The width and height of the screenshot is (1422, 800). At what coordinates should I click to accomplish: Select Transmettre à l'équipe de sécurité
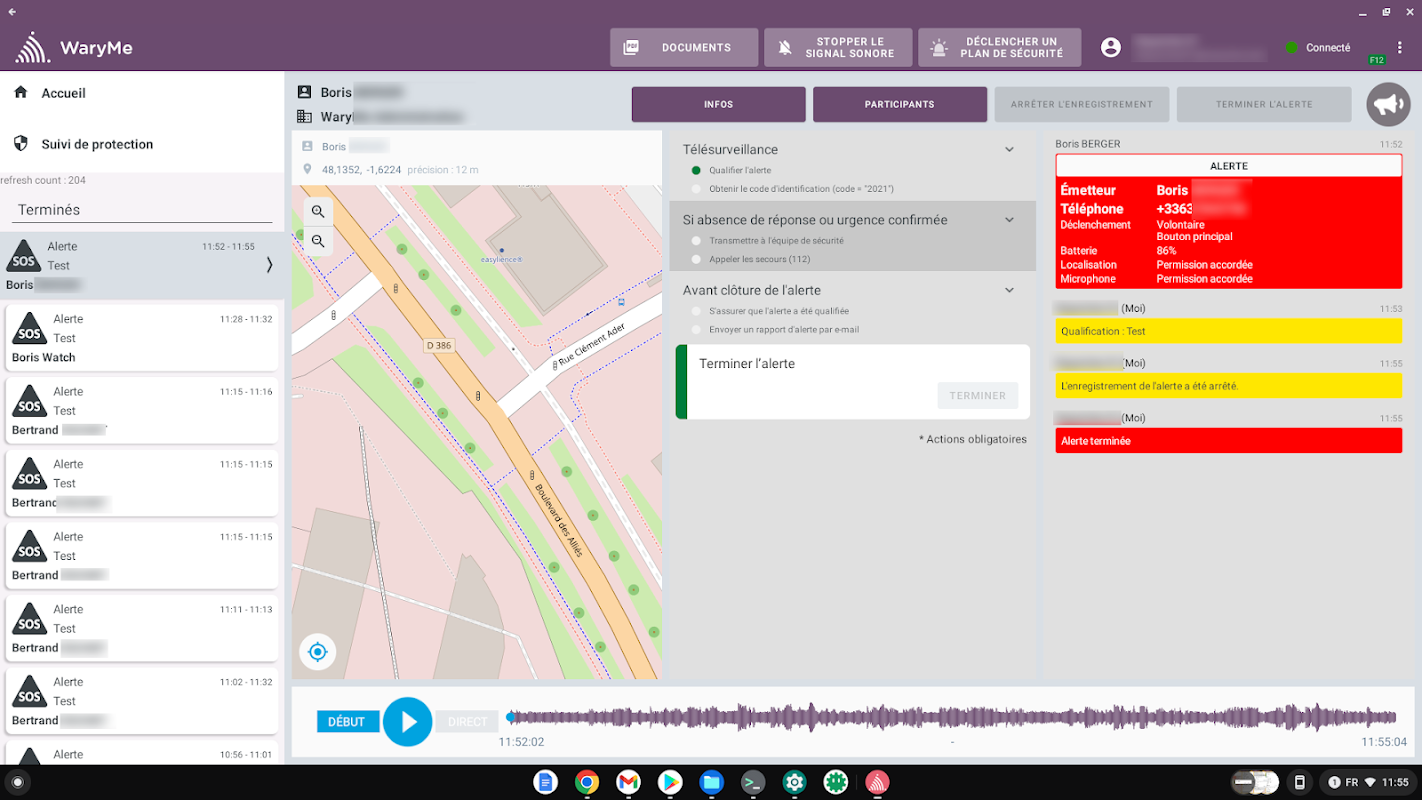[x=697, y=241]
